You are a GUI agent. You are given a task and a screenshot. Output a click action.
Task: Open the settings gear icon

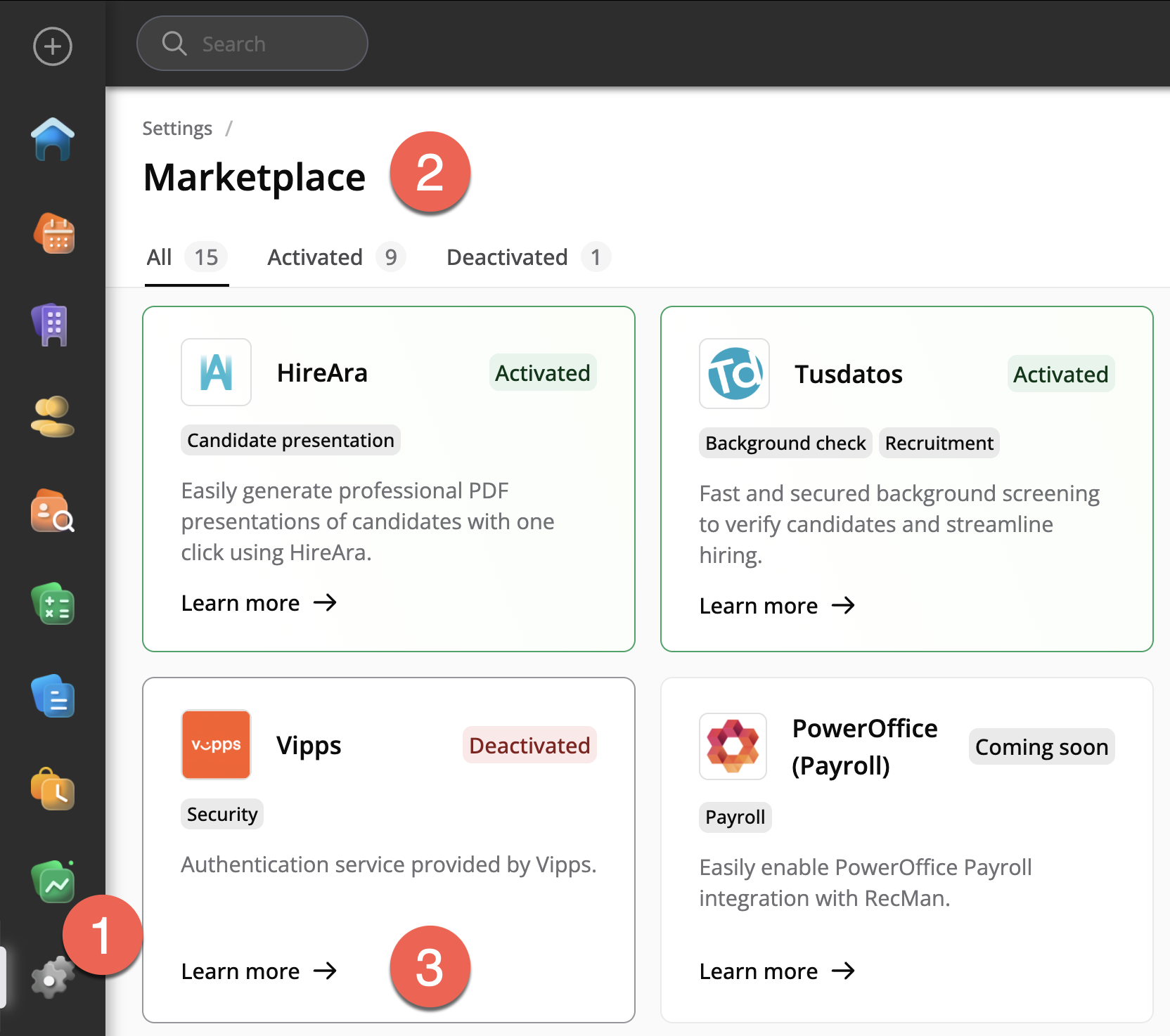51,978
